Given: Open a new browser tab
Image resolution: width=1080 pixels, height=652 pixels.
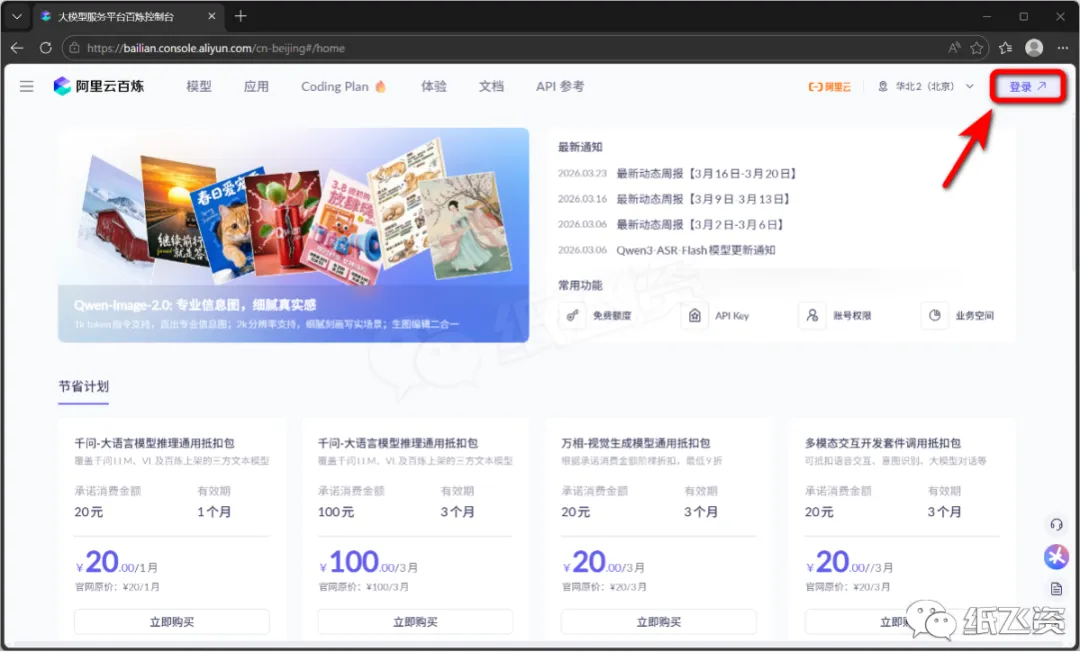Looking at the screenshot, I should pyautogui.click(x=240, y=16).
